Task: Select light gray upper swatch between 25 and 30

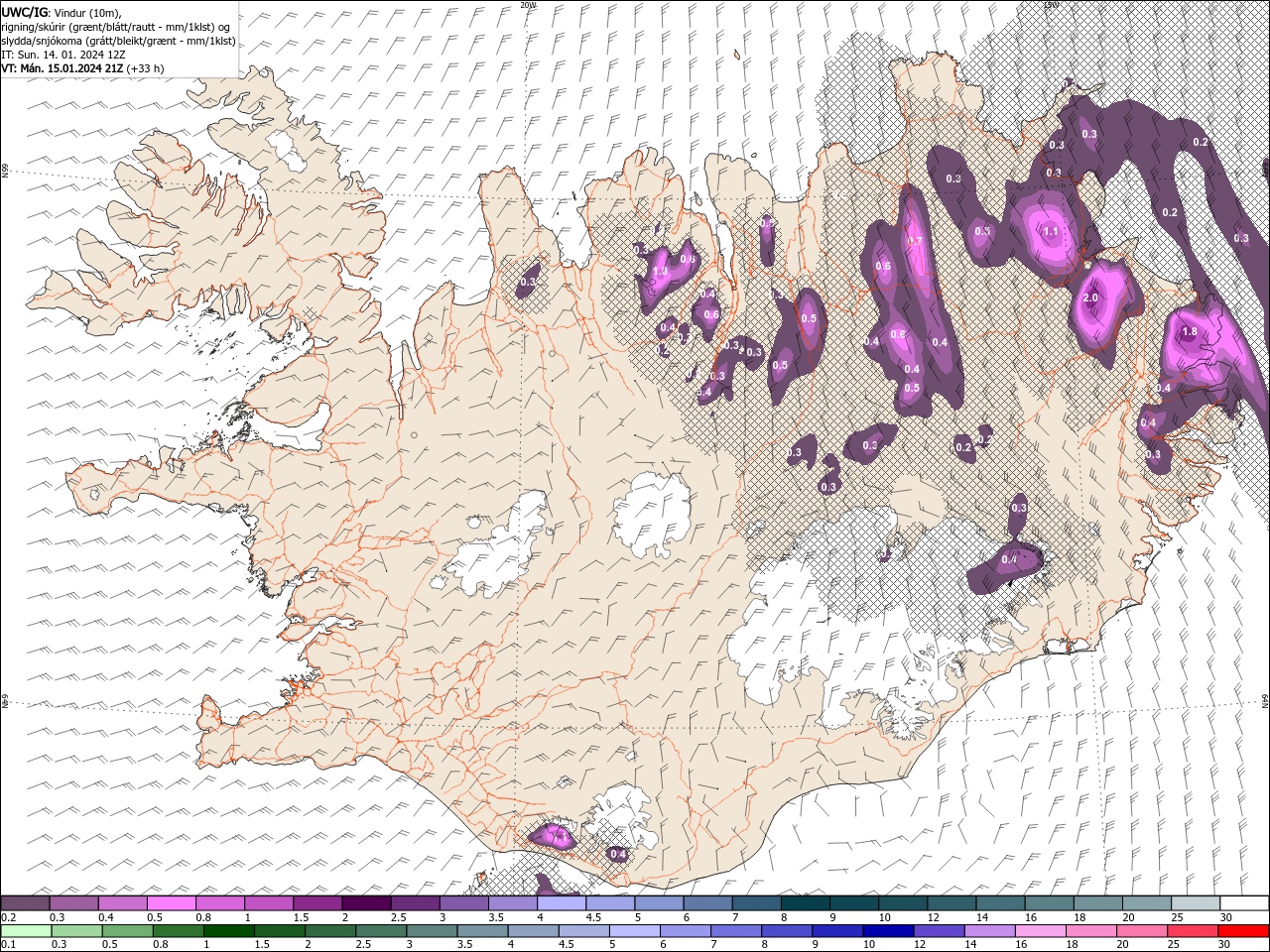Action: coord(1196,903)
